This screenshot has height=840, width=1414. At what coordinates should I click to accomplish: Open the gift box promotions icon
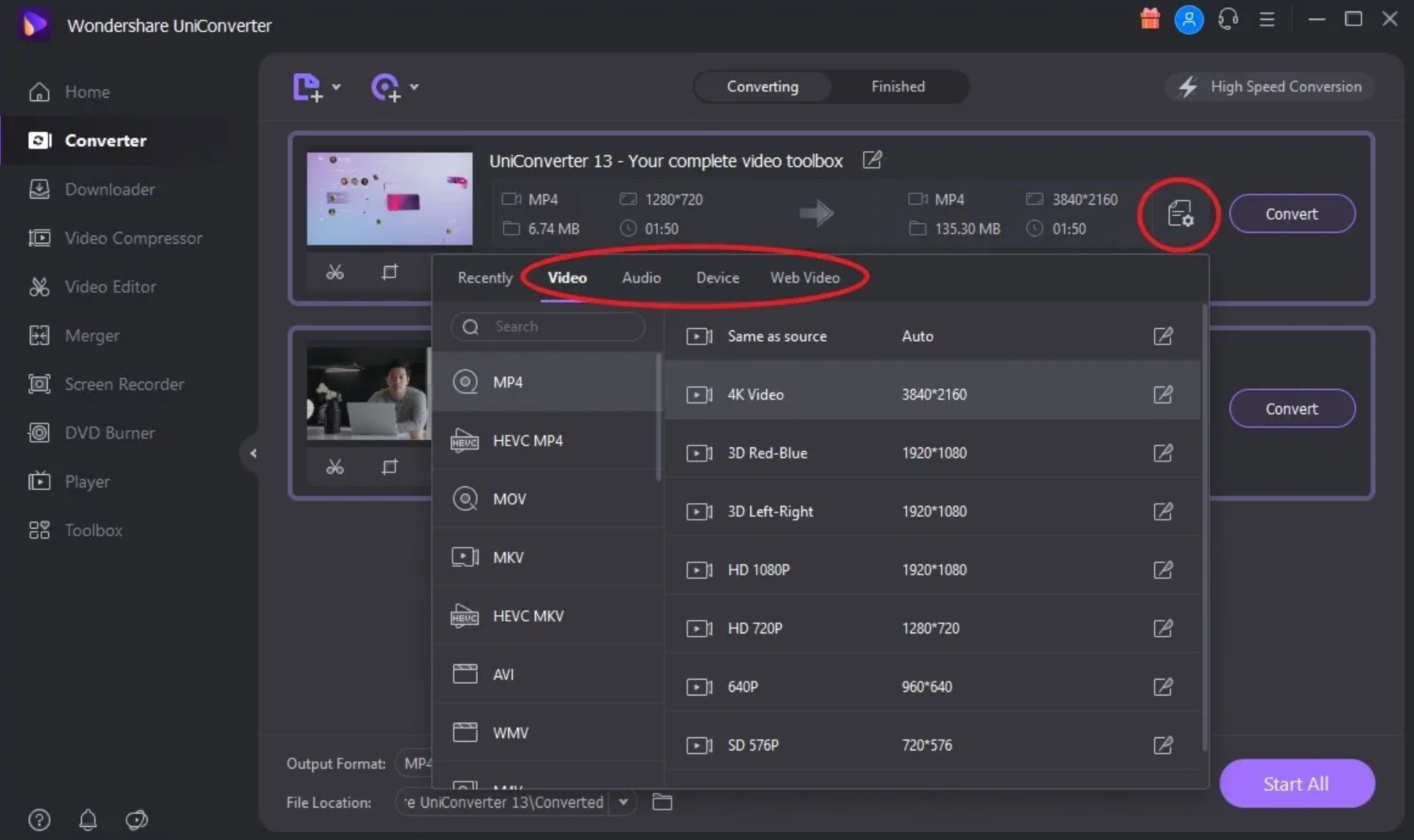[x=1150, y=19]
